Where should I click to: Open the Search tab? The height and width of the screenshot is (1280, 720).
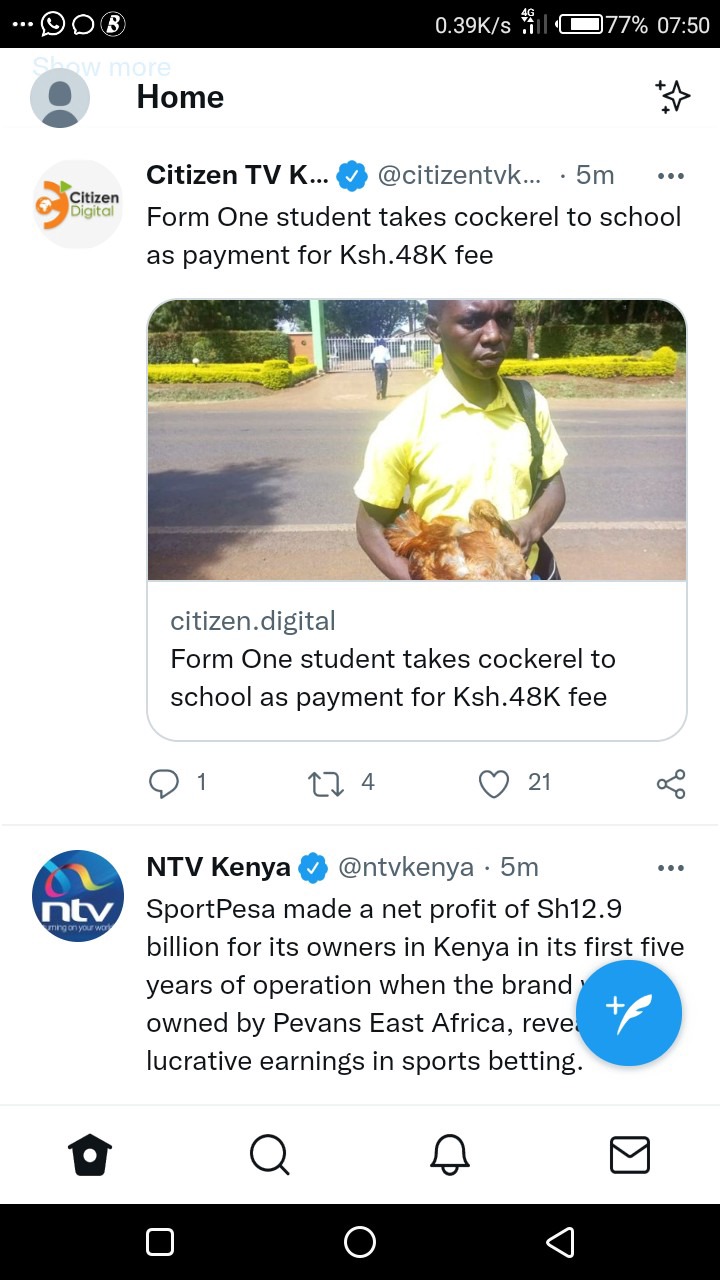[x=269, y=1156]
